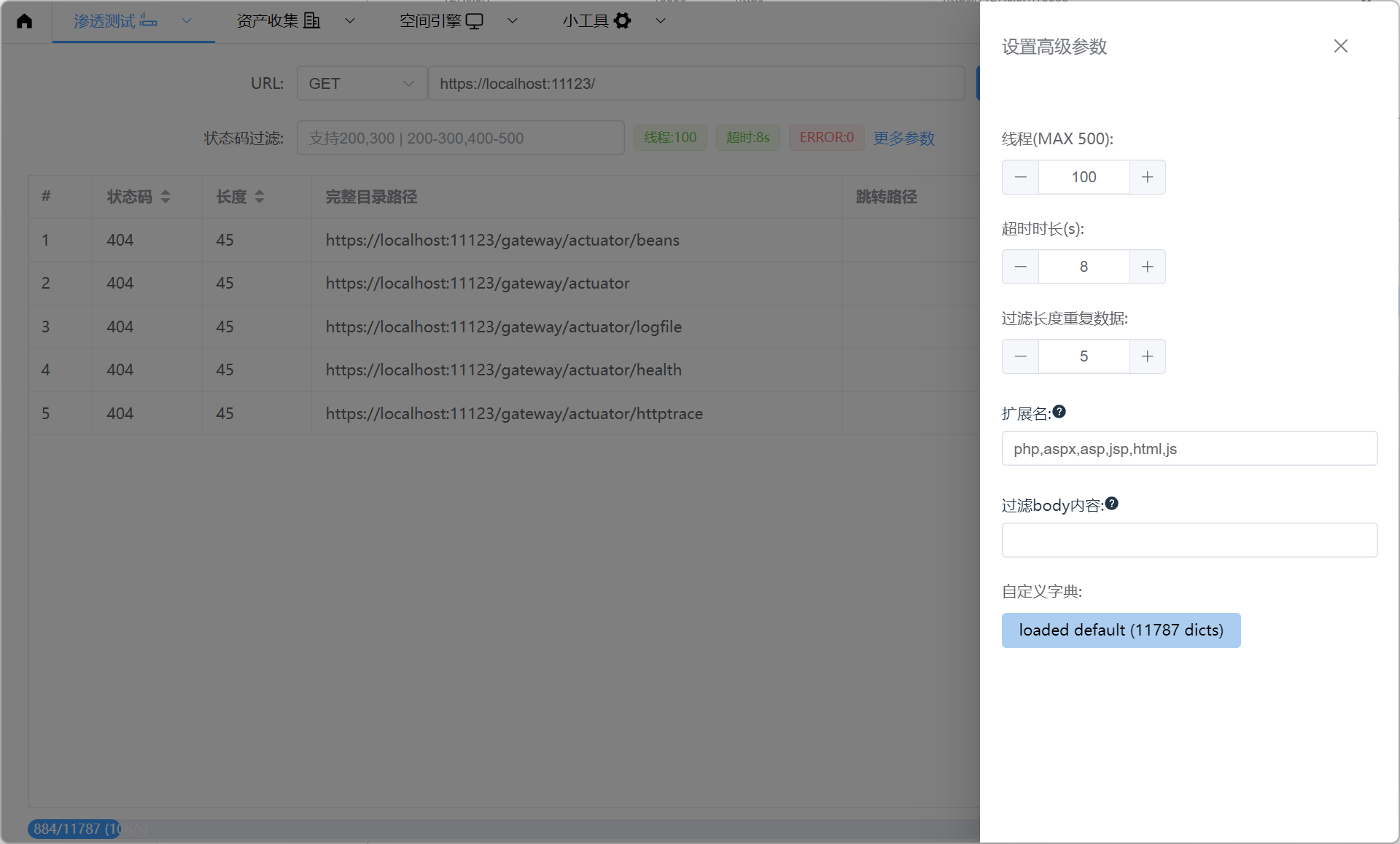Click the 404 status in row 1
Viewport: 1400px width, 844px height.
120,240
